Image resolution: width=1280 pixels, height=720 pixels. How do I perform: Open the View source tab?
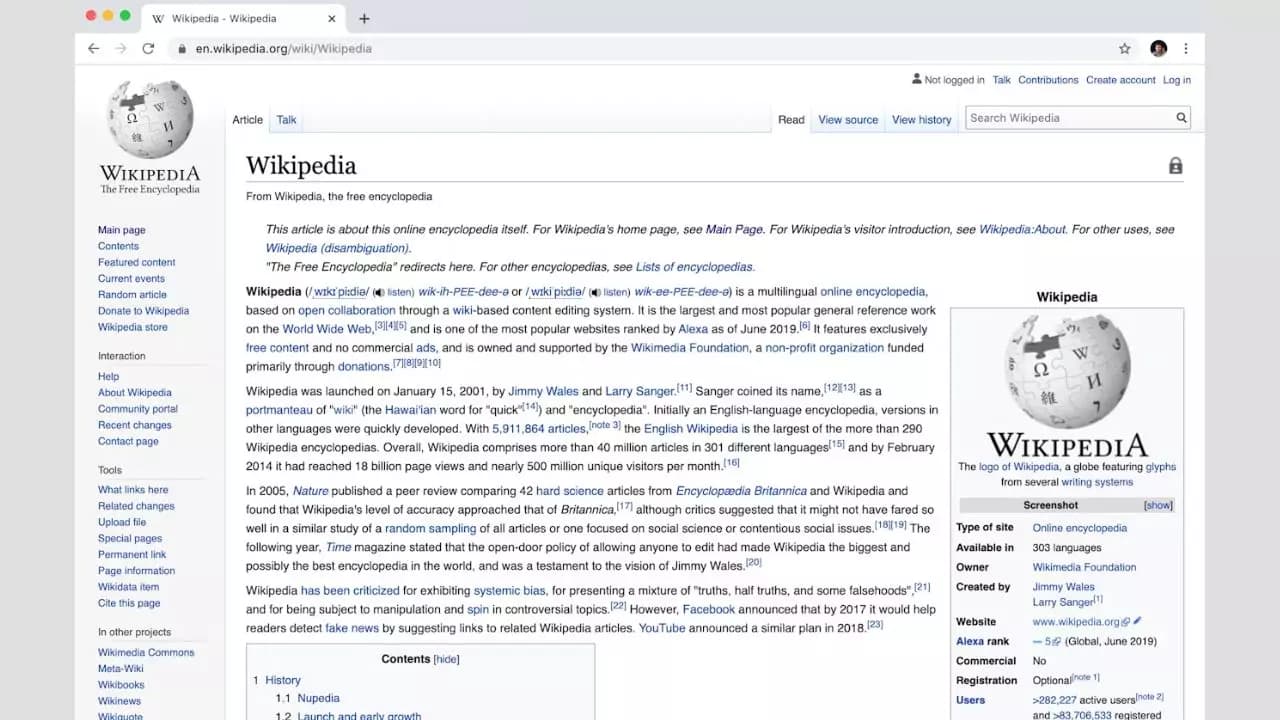(x=848, y=120)
